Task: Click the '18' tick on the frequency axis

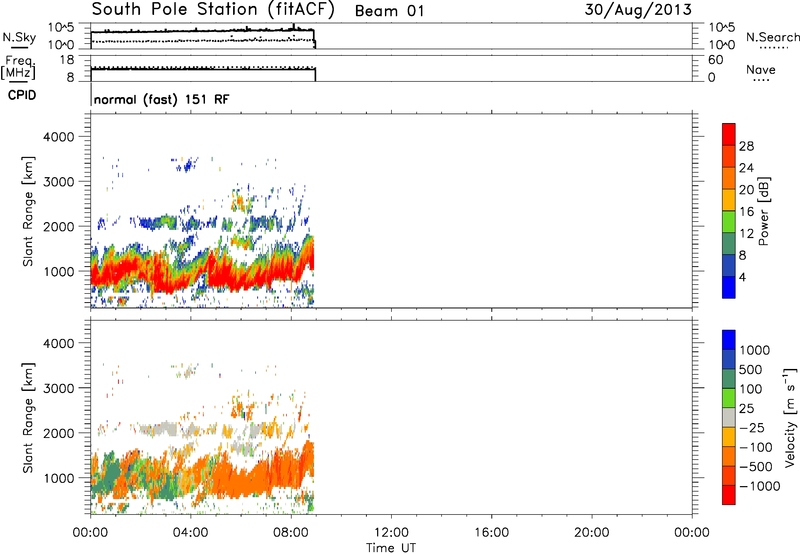Action: [67, 60]
